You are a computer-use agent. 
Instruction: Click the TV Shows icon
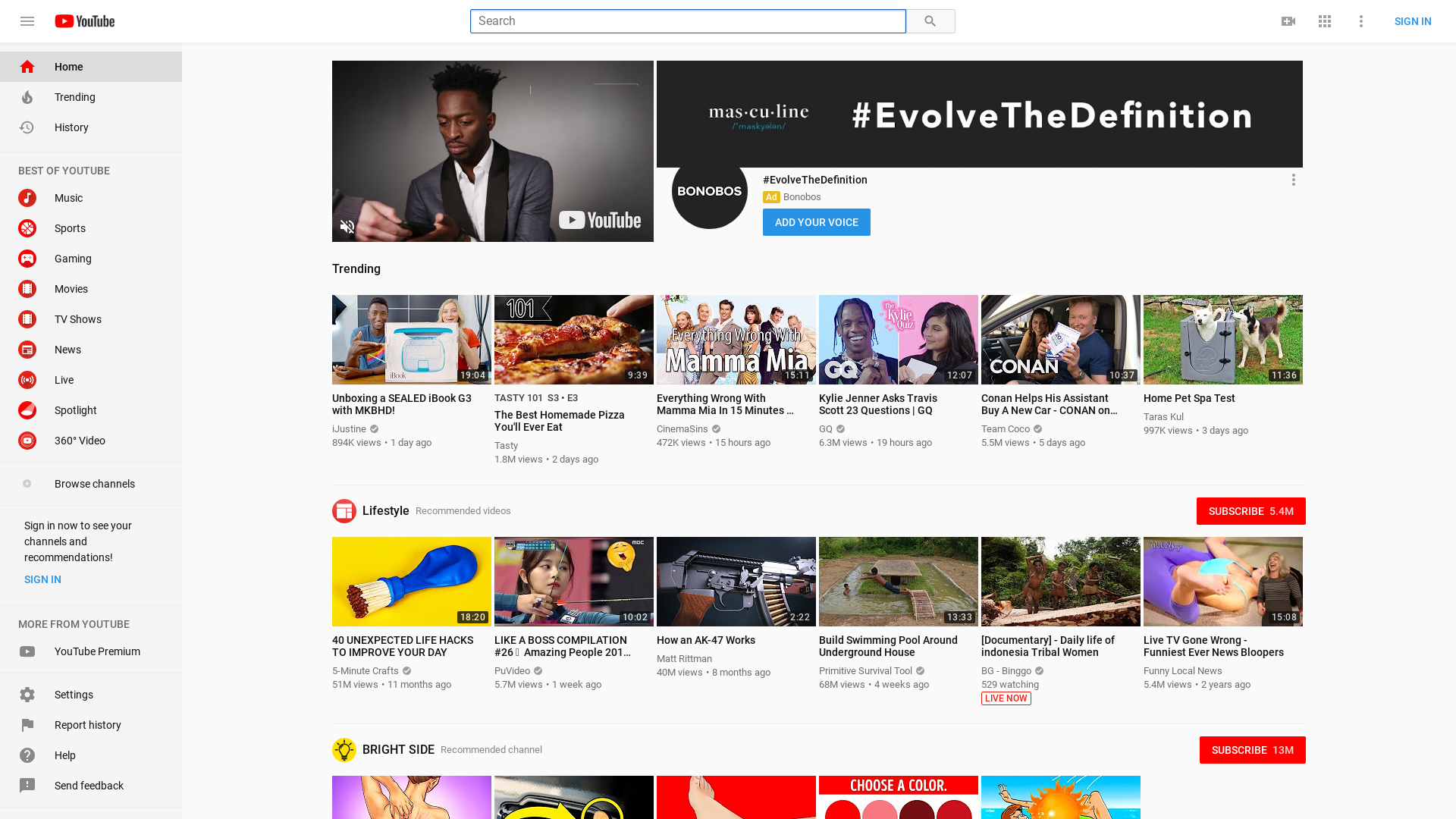pyautogui.click(x=27, y=319)
